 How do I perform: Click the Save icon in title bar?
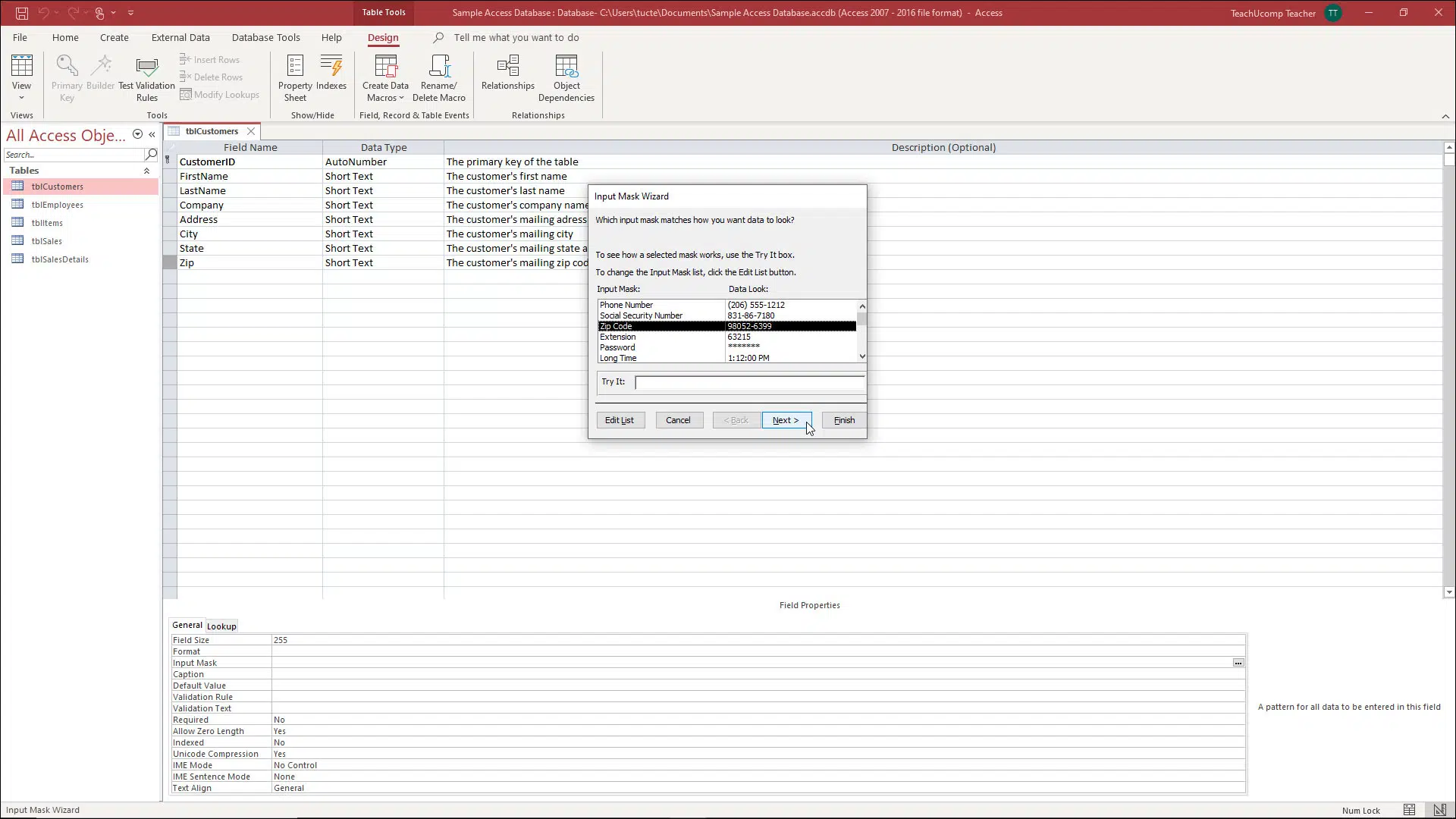pyautogui.click(x=21, y=13)
